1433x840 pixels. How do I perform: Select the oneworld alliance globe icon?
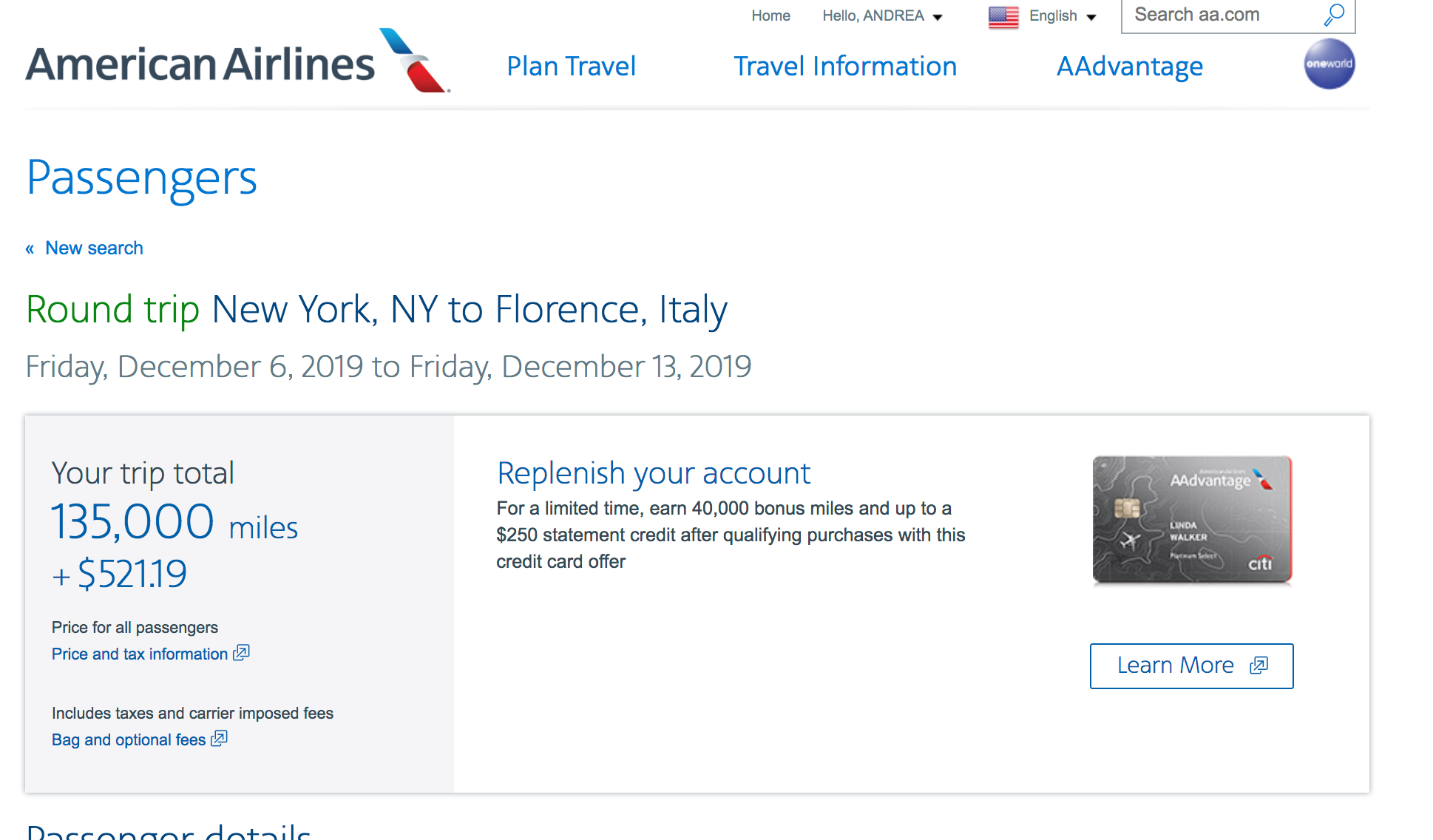pyautogui.click(x=1329, y=64)
